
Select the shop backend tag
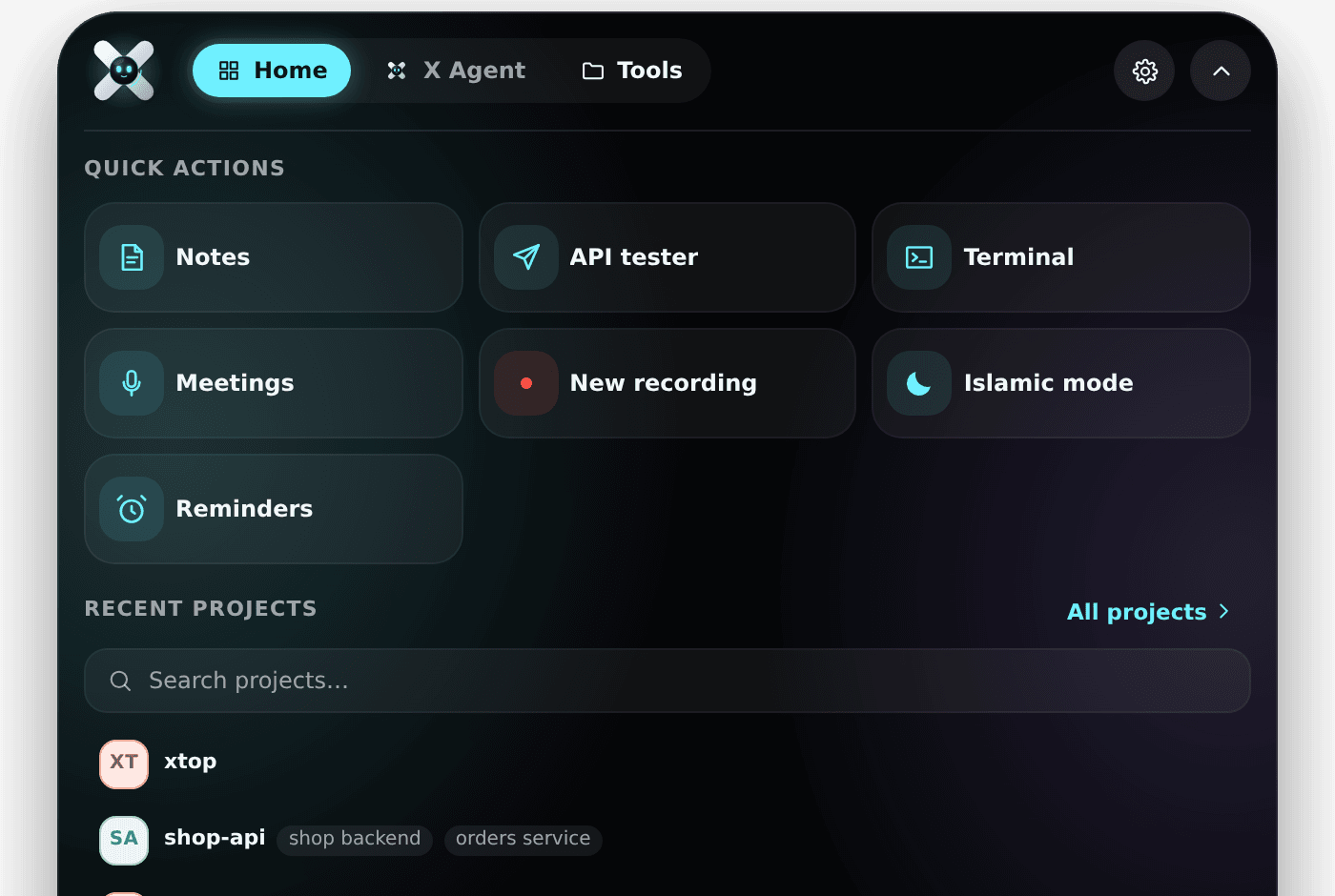point(355,839)
